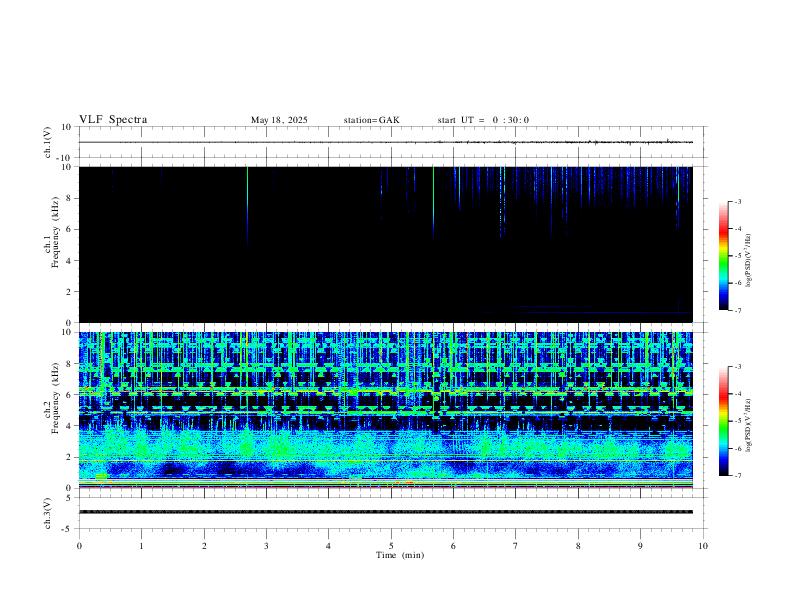Click the '-7' label on ch.2 colorbar
Image resolution: width=792 pixels, height=612 pixels.
tap(737, 476)
